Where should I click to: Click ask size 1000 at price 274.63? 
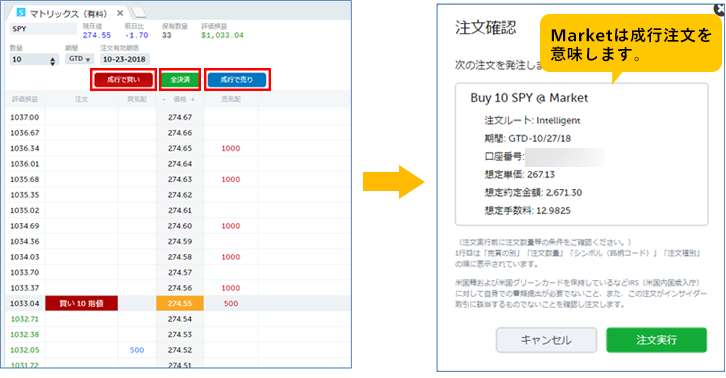point(231,179)
